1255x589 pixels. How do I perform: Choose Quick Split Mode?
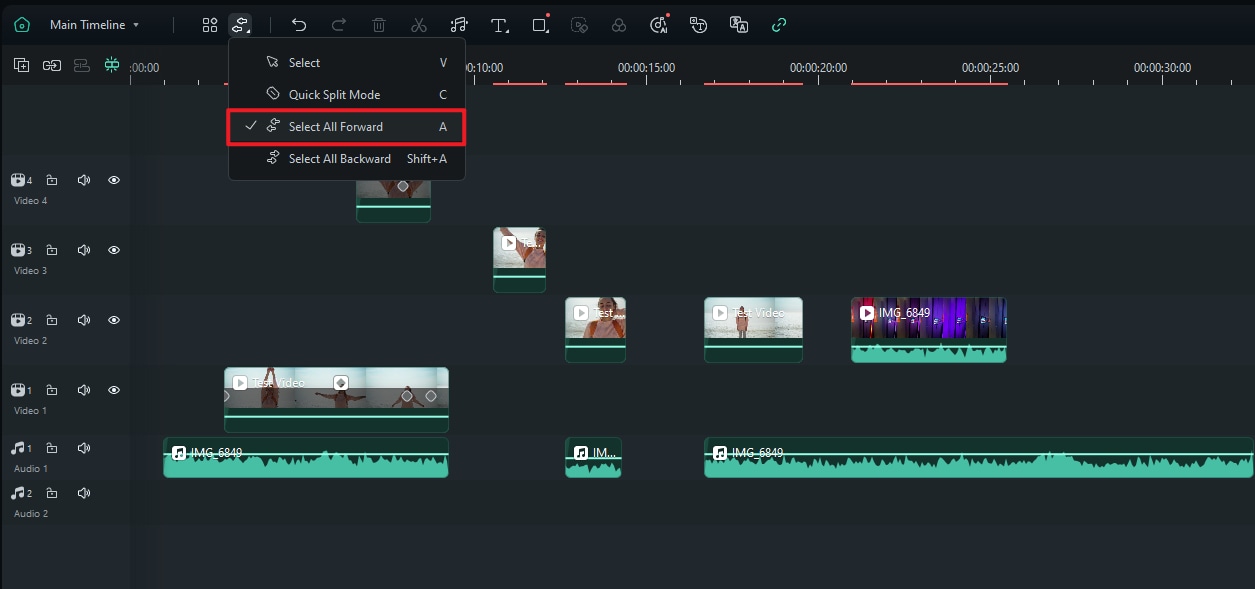(346, 95)
